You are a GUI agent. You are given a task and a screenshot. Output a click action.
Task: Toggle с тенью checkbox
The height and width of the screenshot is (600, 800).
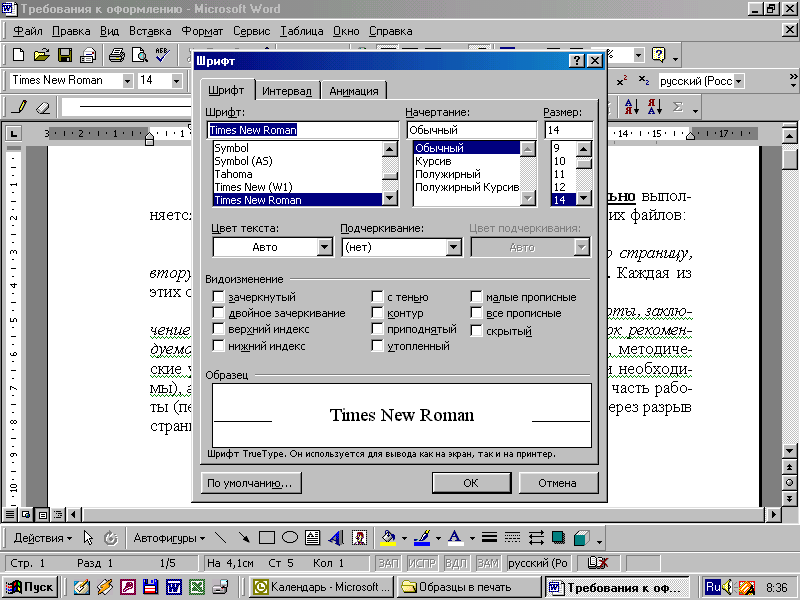377,296
